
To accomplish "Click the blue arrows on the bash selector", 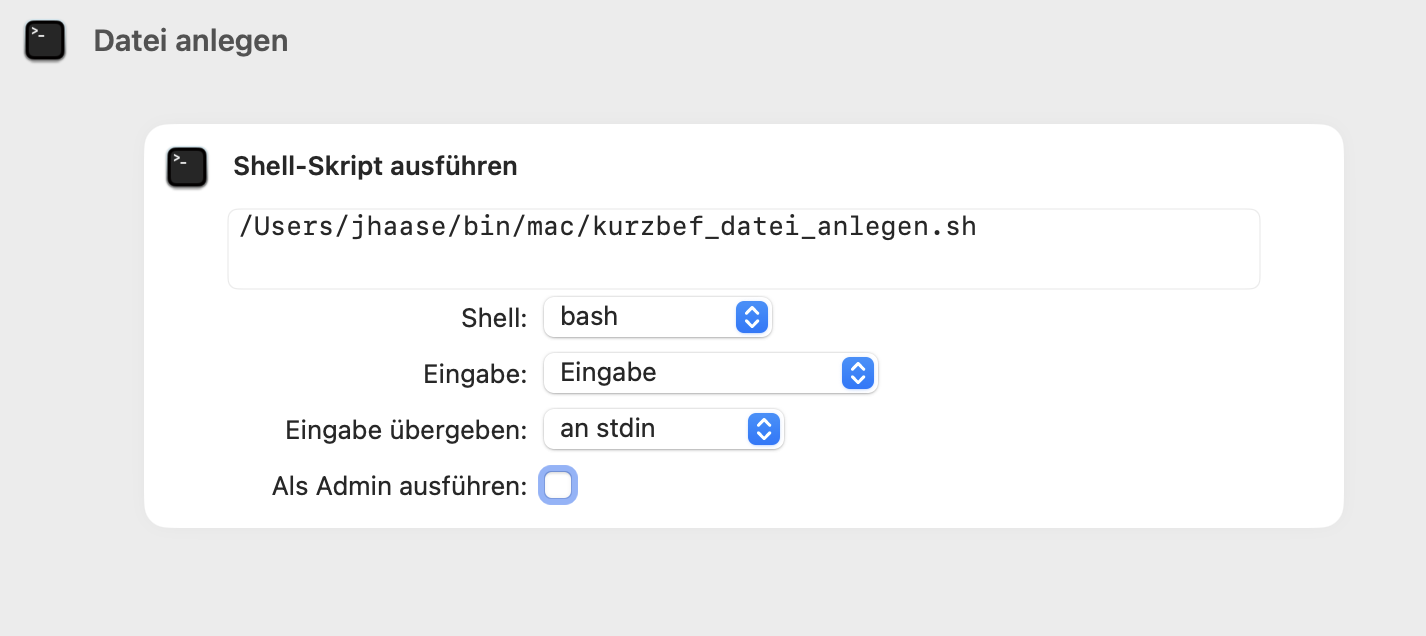I will [751, 317].
